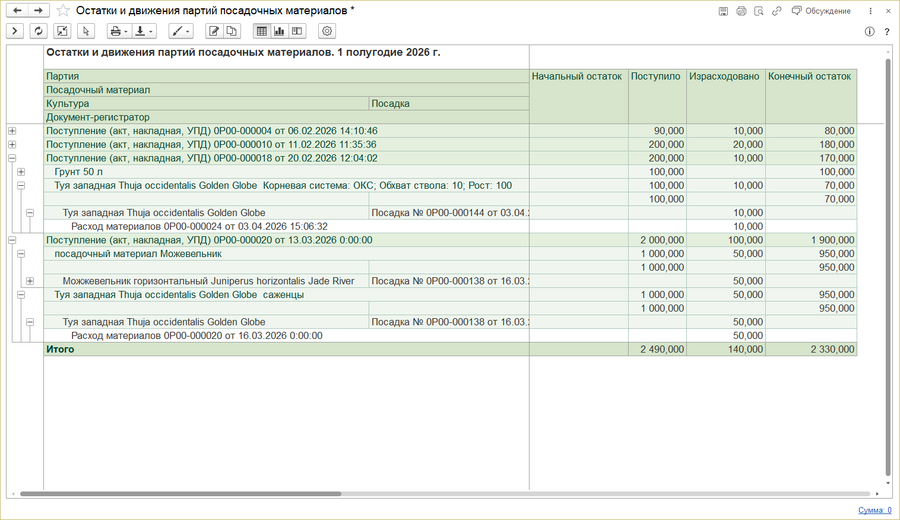Viewport: 900px width, 520px height.
Task: Select the Конечный остаток column header
Action: 811,96
